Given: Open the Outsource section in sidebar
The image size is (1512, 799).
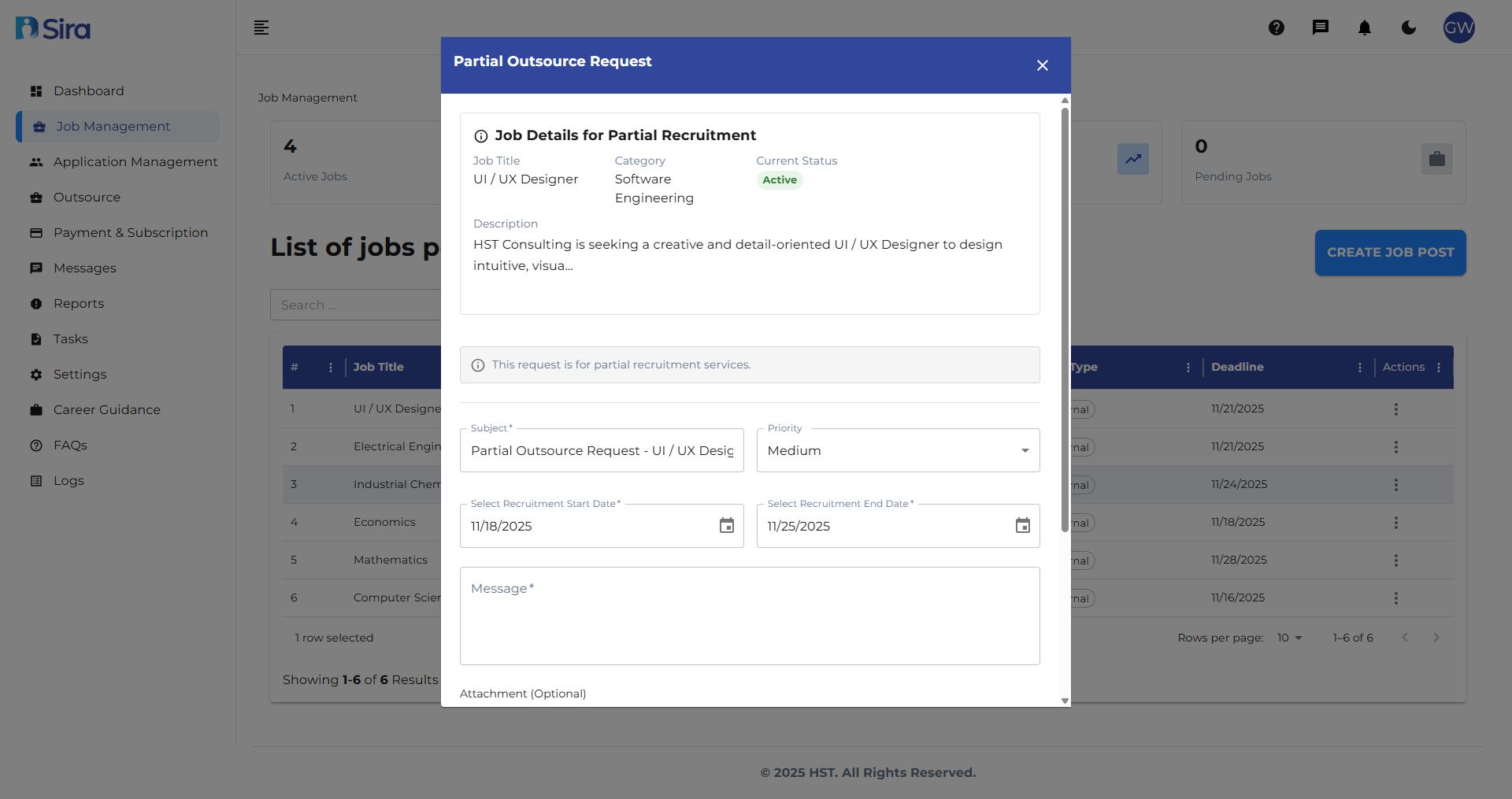Looking at the screenshot, I should tap(87, 197).
